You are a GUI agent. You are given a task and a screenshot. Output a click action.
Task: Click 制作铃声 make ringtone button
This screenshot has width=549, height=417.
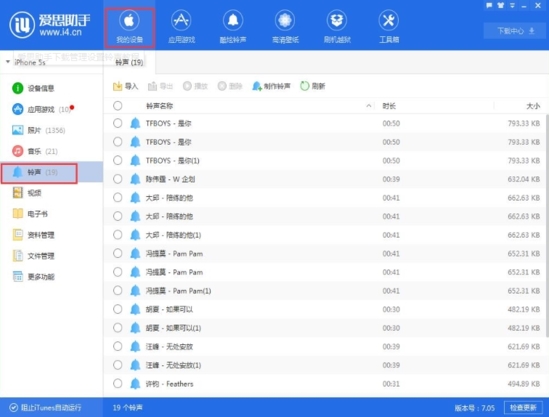(271, 86)
